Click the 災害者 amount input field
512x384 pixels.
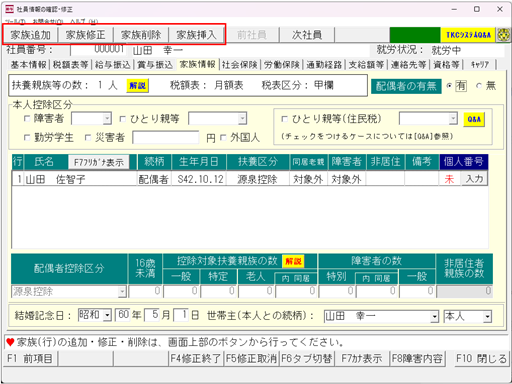point(166,137)
